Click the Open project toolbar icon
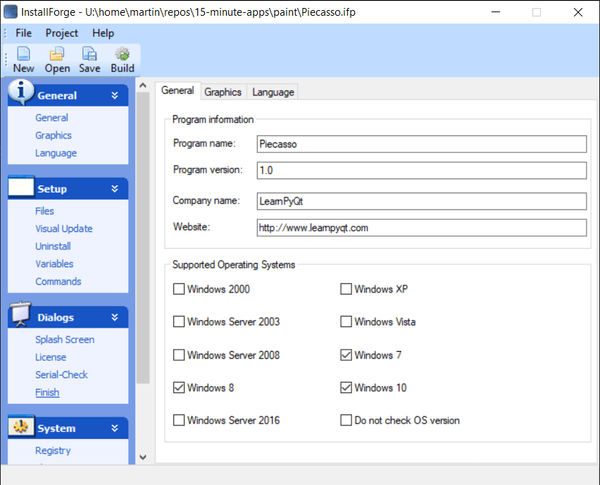Viewport: 600px width, 485px height. pos(57,54)
